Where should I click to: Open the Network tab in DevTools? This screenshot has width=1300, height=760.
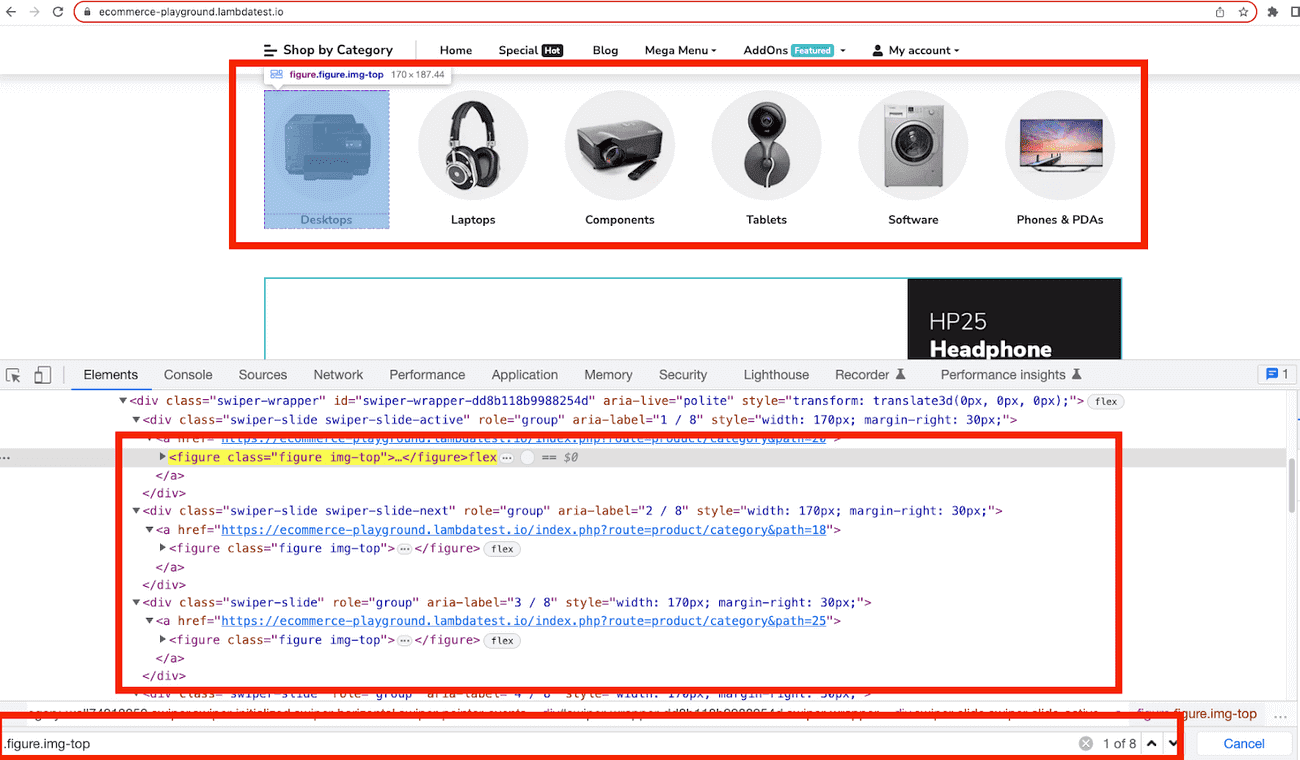pos(338,375)
